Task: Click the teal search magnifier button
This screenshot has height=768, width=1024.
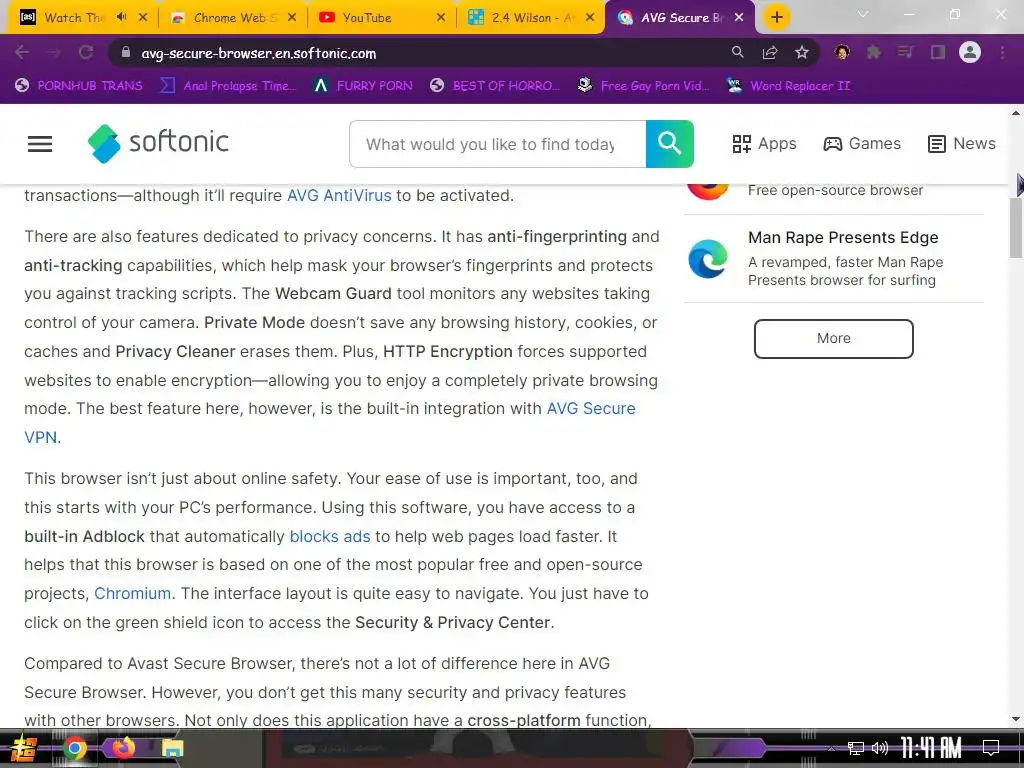Action: point(669,144)
